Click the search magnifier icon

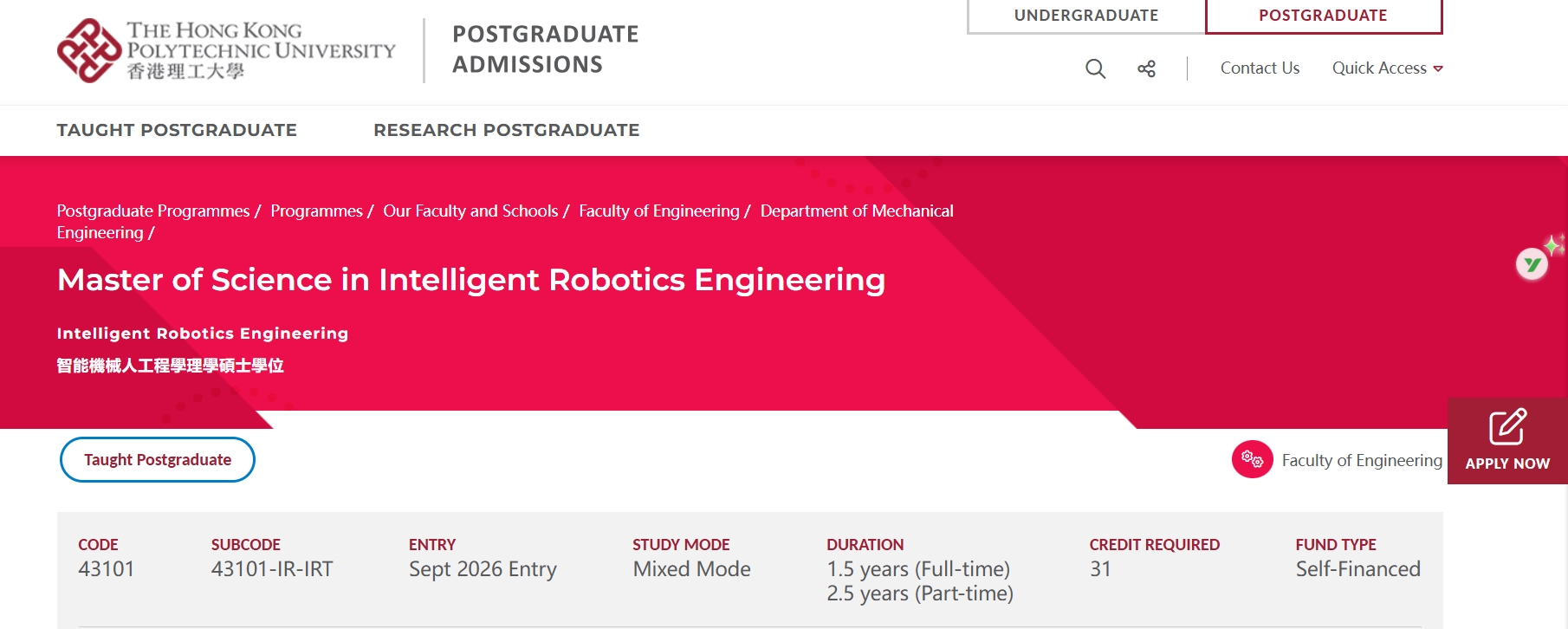click(x=1095, y=68)
